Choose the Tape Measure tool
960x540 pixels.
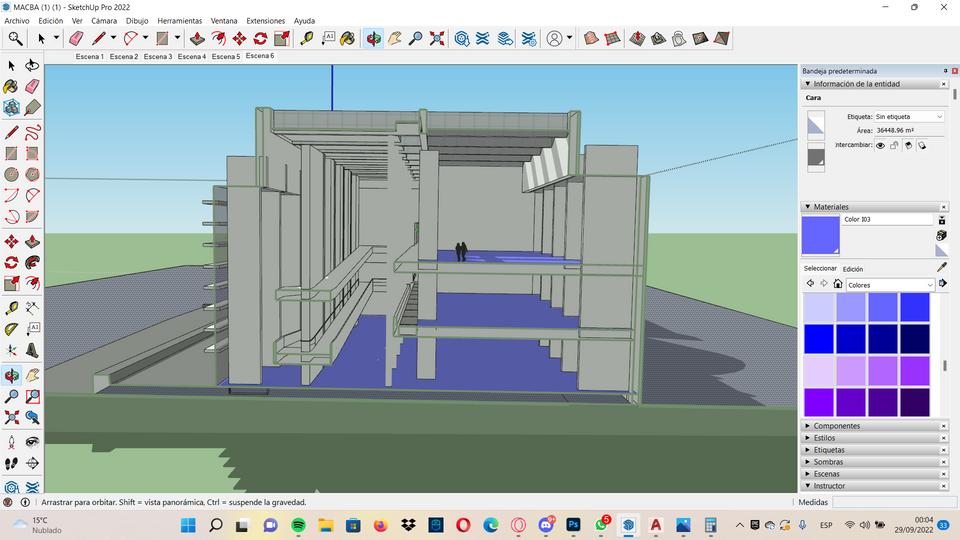pos(306,38)
